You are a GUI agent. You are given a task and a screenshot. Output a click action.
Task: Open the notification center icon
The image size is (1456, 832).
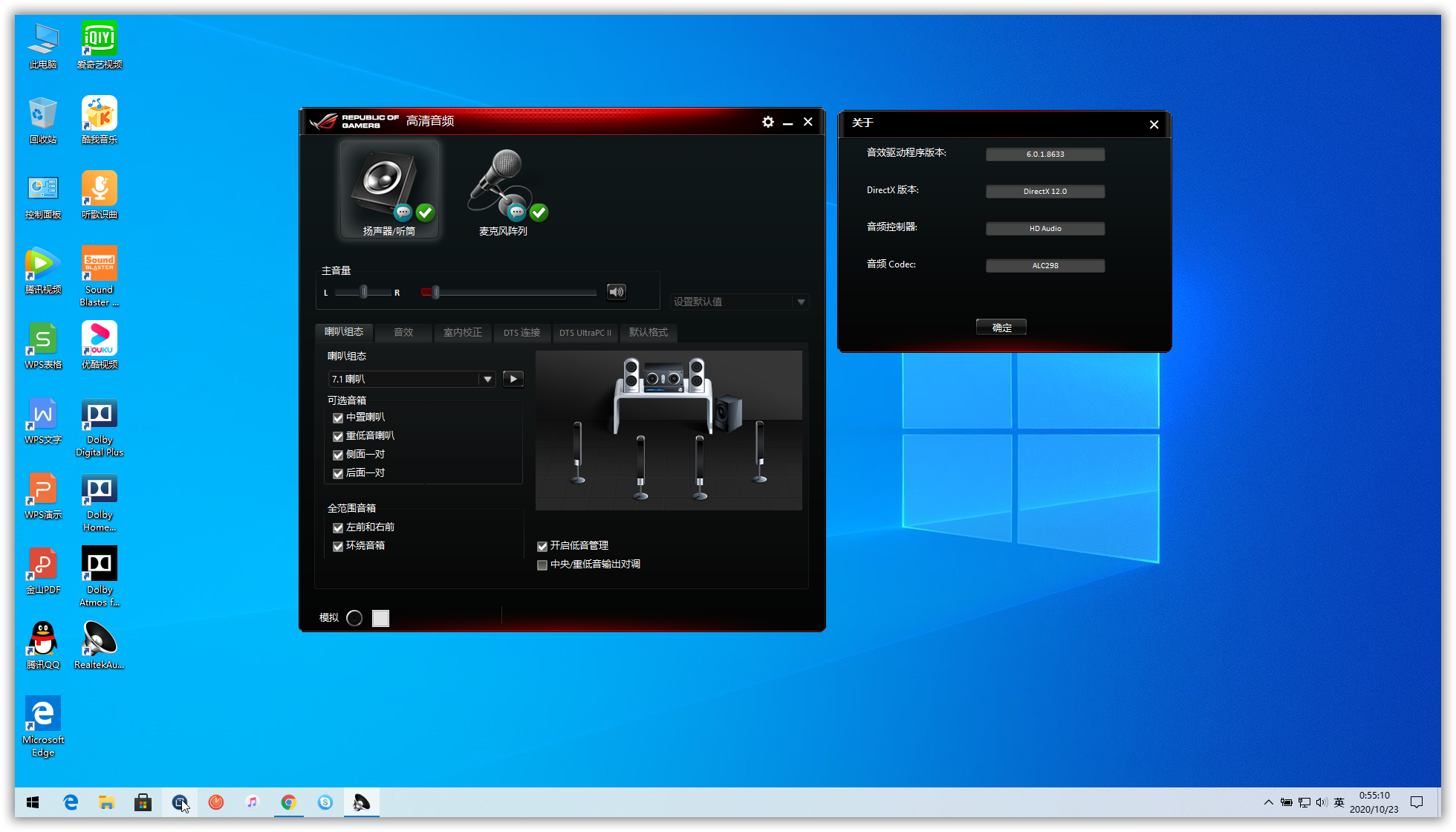[1417, 802]
